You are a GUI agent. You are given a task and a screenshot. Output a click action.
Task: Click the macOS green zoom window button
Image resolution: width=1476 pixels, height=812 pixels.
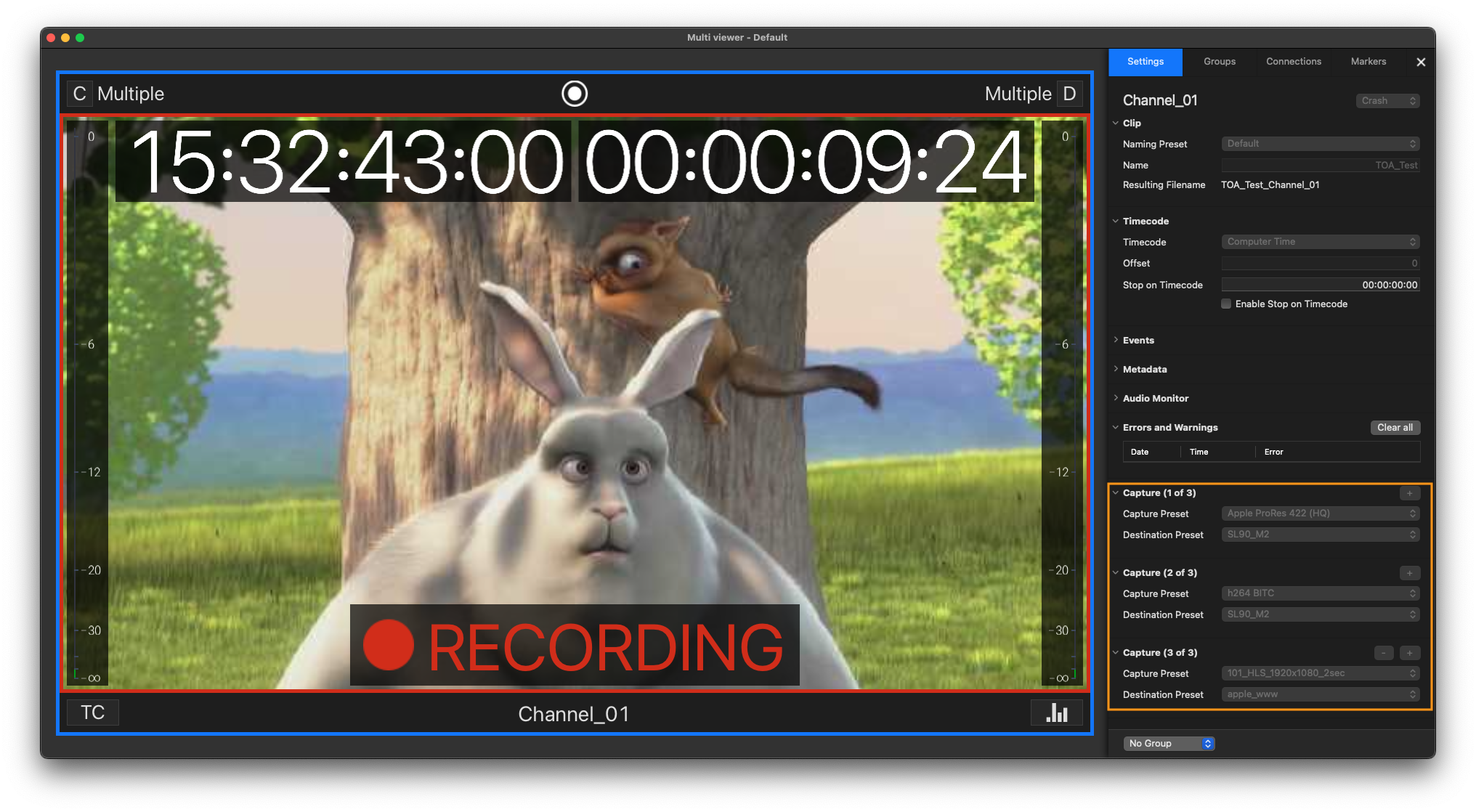[80, 38]
